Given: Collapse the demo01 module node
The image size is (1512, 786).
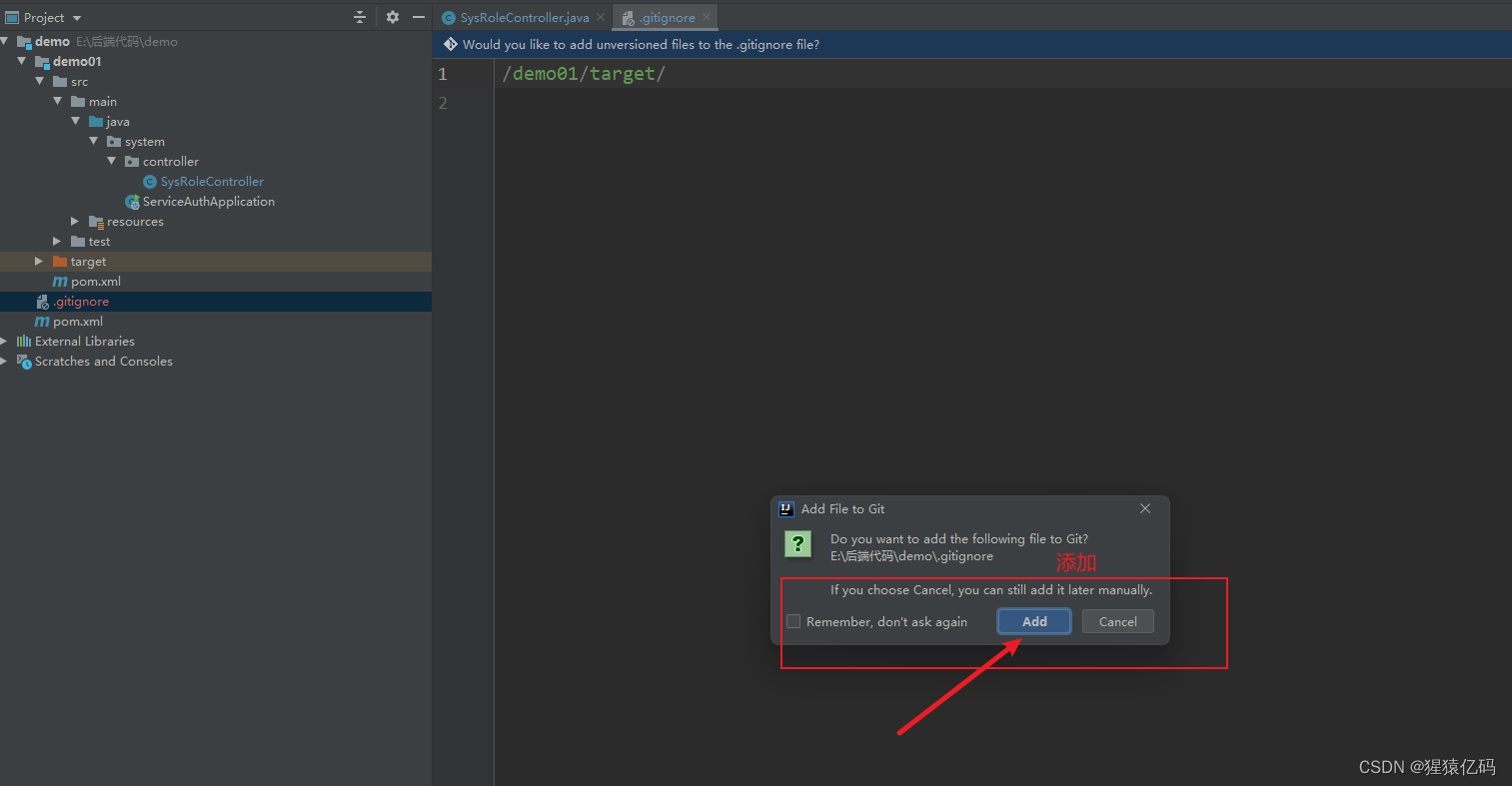Looking at the screenshot, I should pyautogui.click(x=22, y=61).
